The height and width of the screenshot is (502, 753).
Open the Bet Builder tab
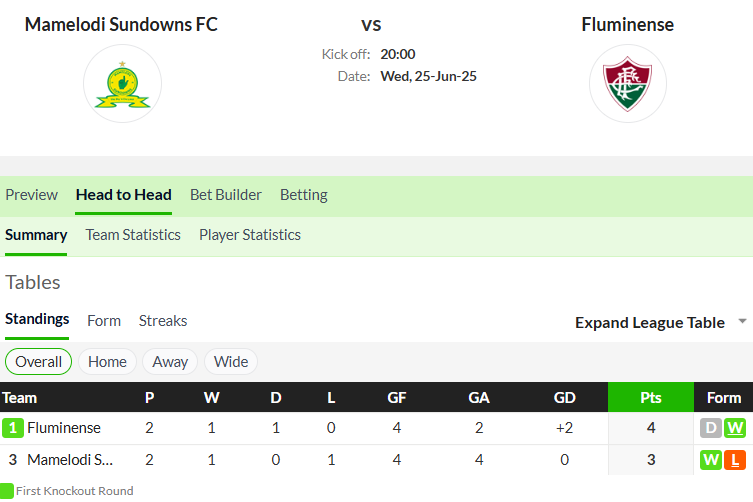point(226,195)
